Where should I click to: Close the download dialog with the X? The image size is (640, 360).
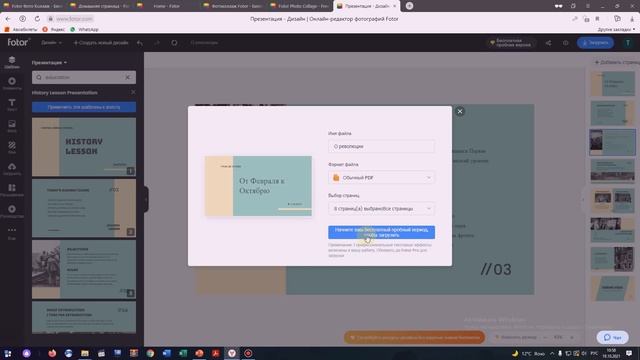[x=460, y=111]
